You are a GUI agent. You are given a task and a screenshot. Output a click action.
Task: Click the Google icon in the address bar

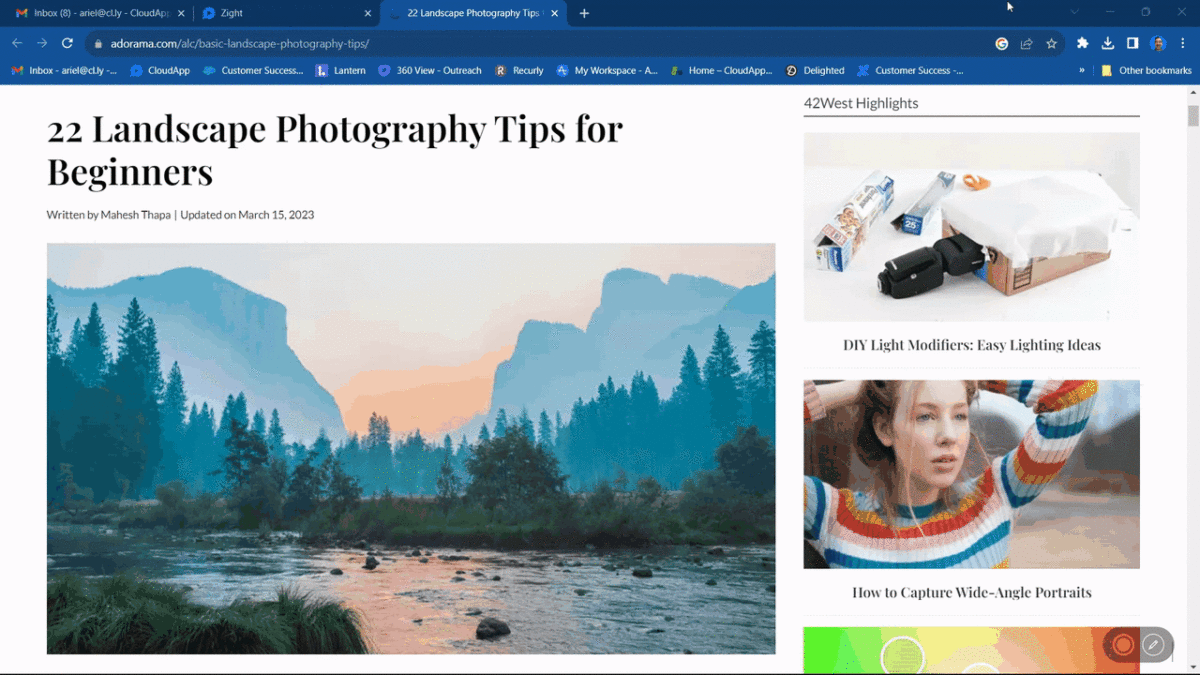point(1001,44)
